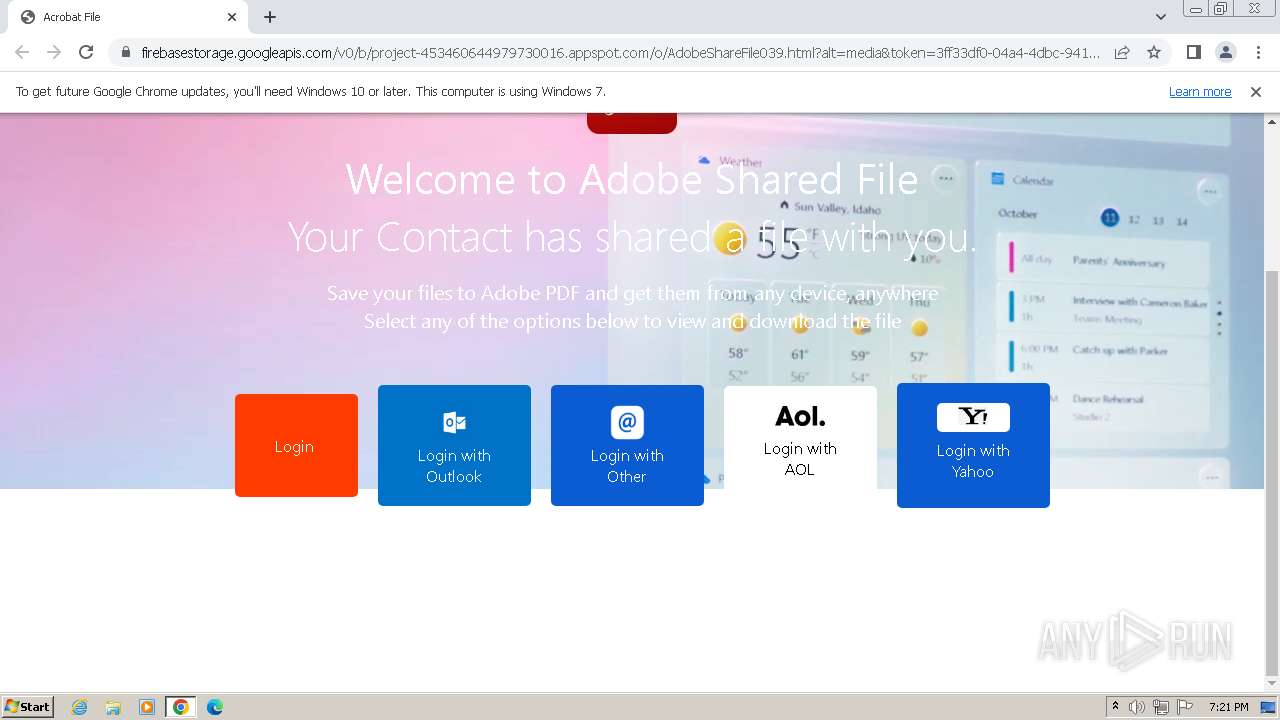
Task: Click the 7:21 PM taskbar clock
Action: click(1229, 707)
